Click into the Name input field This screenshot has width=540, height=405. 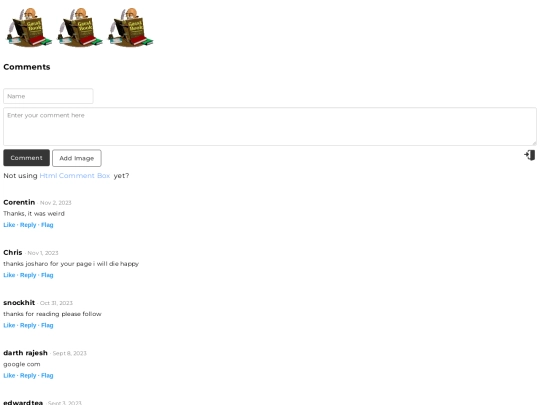click(48, 96)
